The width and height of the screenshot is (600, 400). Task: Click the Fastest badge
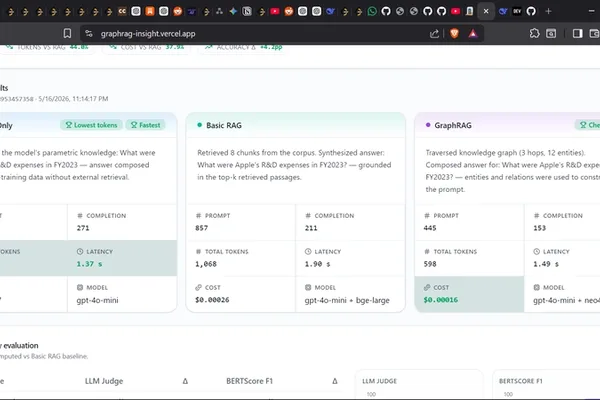click(145, 125)
